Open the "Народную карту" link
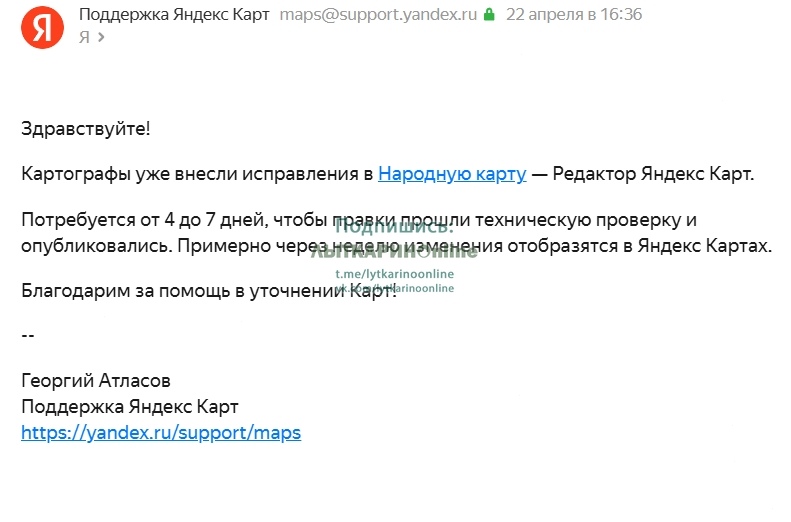The height and width of the screenshot is (522, 791). pyautogui.click(x=451, y=174)
